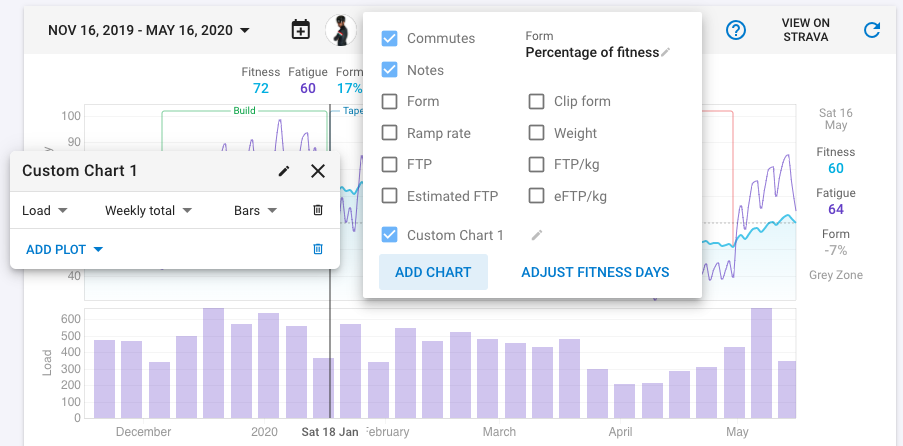Edit the Form percentage of fitness setting
Screen dimensions: 903x446
[666, 52]
